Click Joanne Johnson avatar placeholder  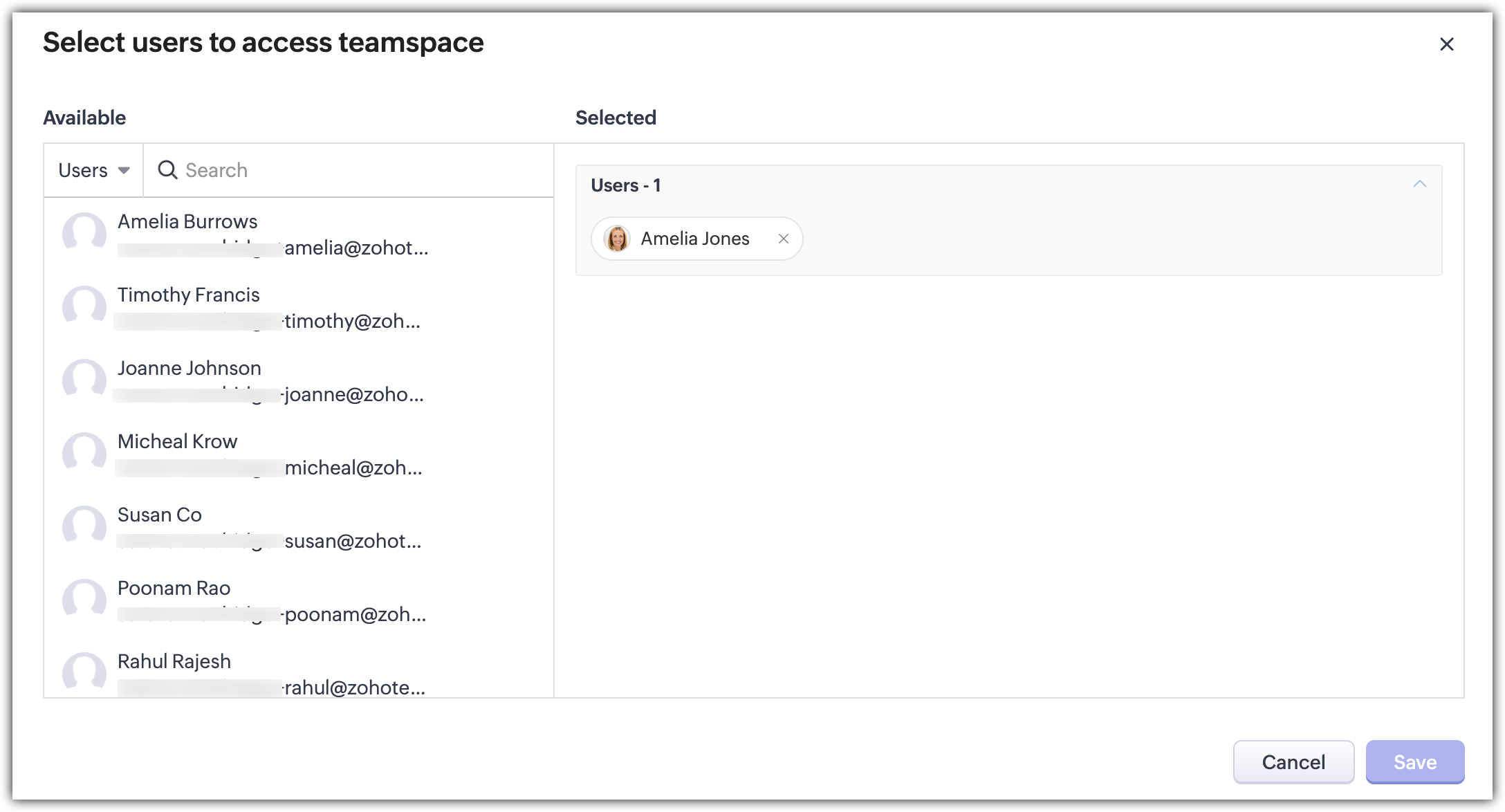pos(84,380)
